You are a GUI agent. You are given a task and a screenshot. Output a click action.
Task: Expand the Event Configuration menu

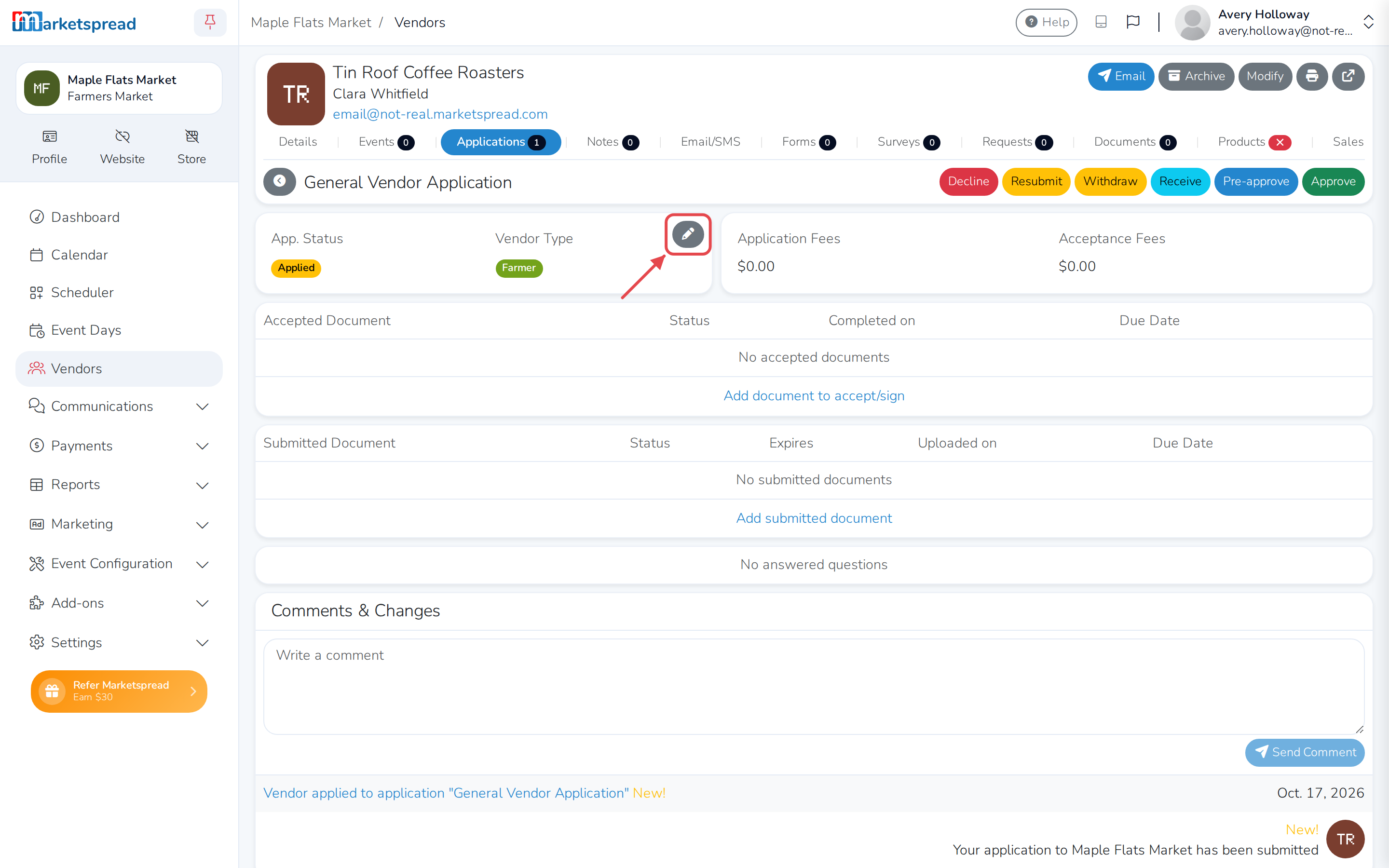click(x=119, y=564)
